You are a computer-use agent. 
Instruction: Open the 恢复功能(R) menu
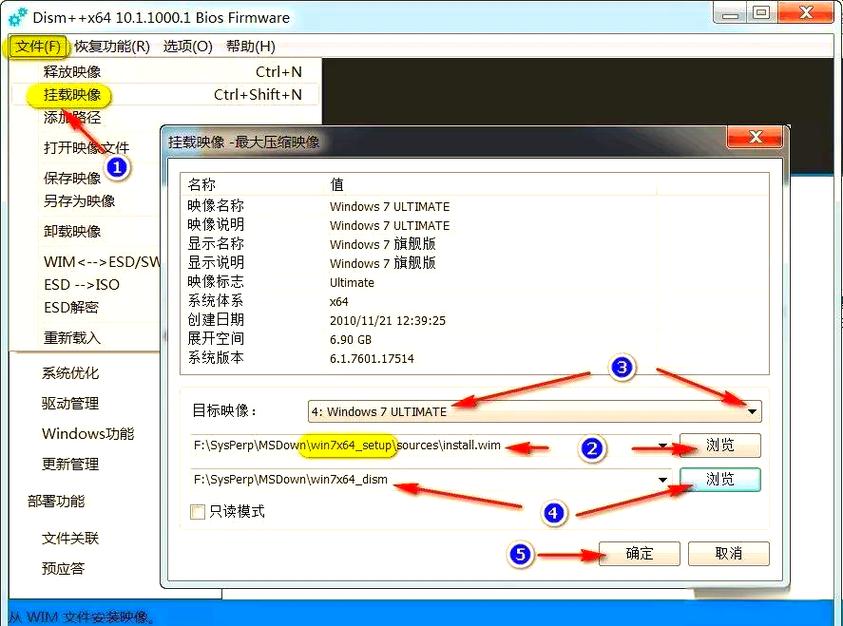112,47
